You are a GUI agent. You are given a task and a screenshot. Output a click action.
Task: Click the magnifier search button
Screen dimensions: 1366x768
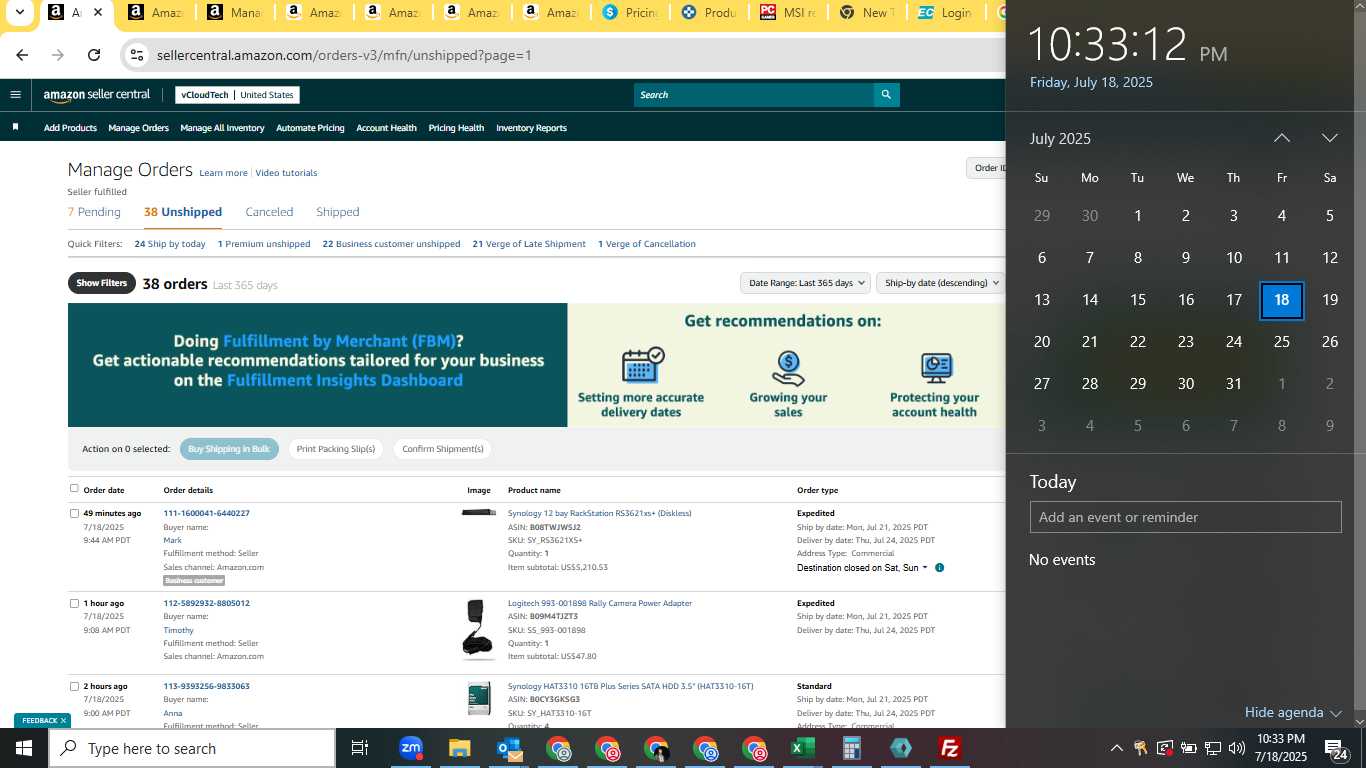885,95
